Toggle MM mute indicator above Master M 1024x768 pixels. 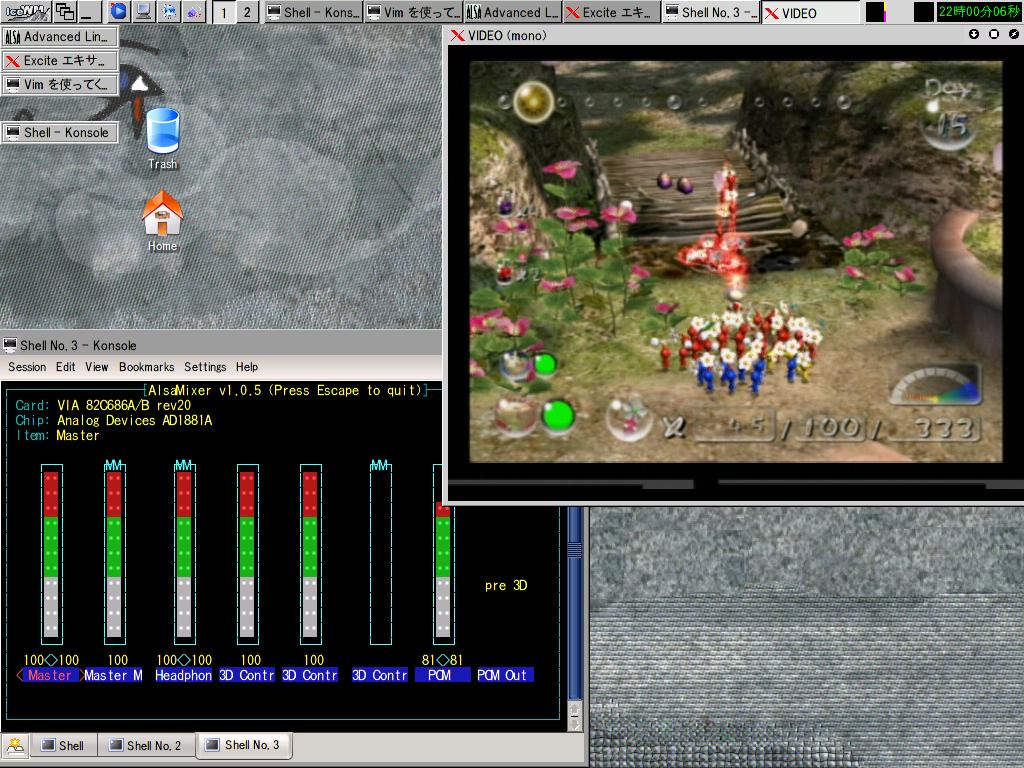coord(114,465)
